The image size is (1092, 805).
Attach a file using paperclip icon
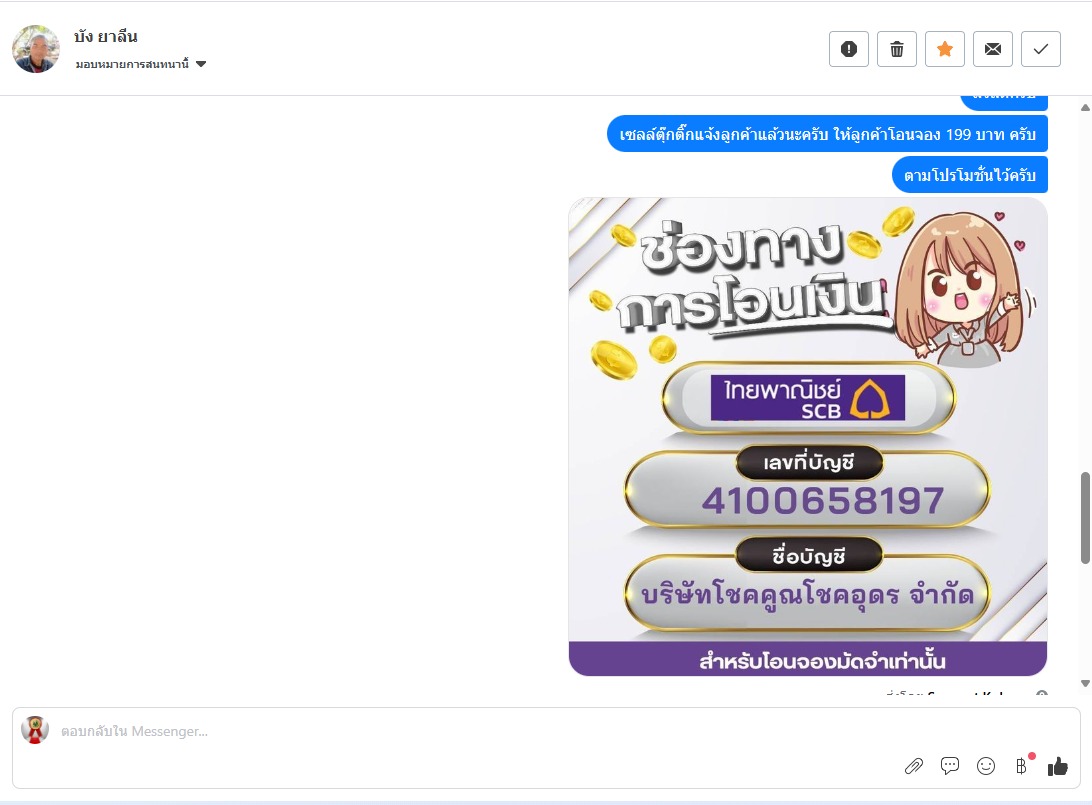click(x=913, y=766)
